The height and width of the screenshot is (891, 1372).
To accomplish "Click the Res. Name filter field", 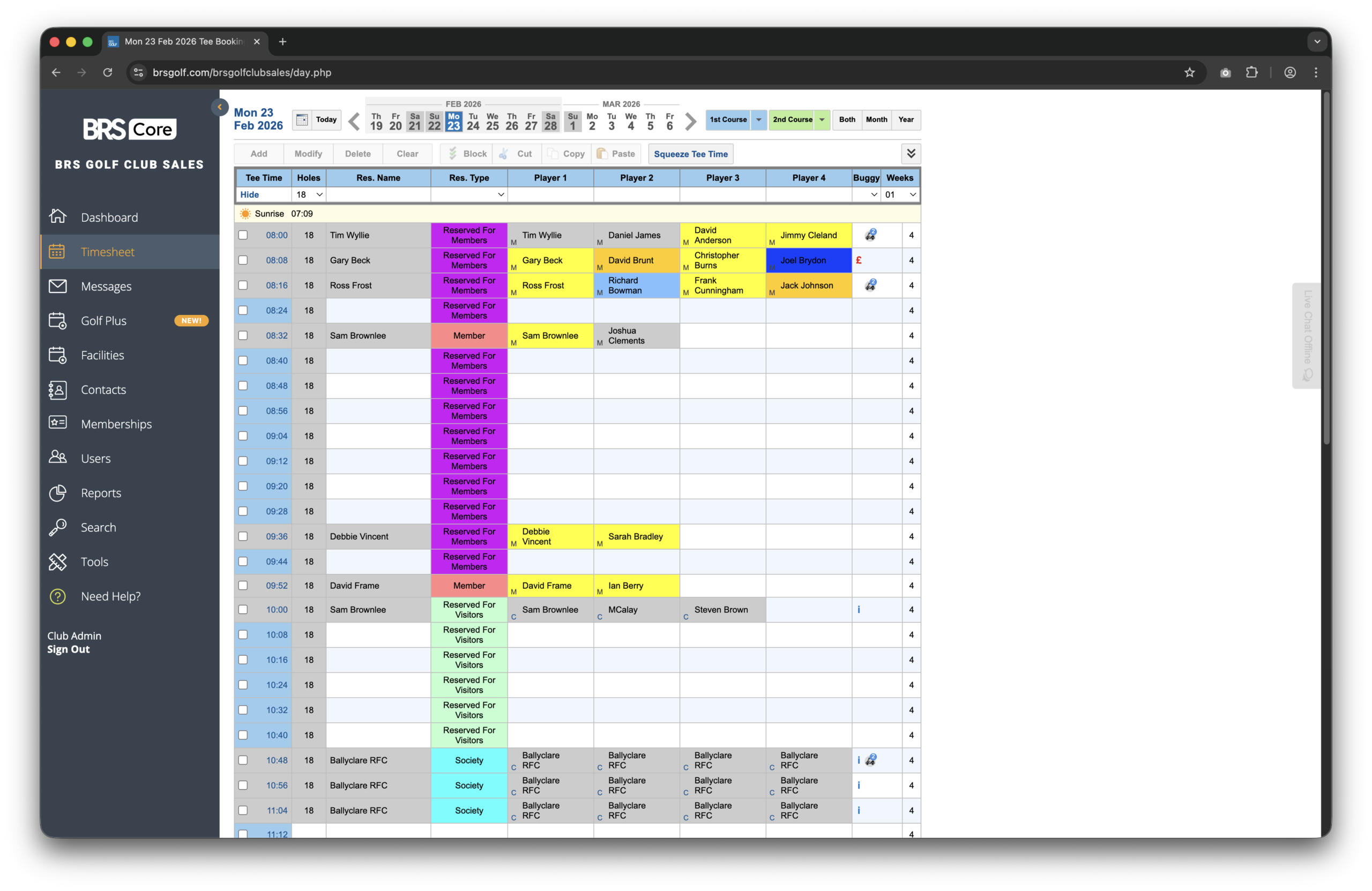I will [x=378, y=195].
